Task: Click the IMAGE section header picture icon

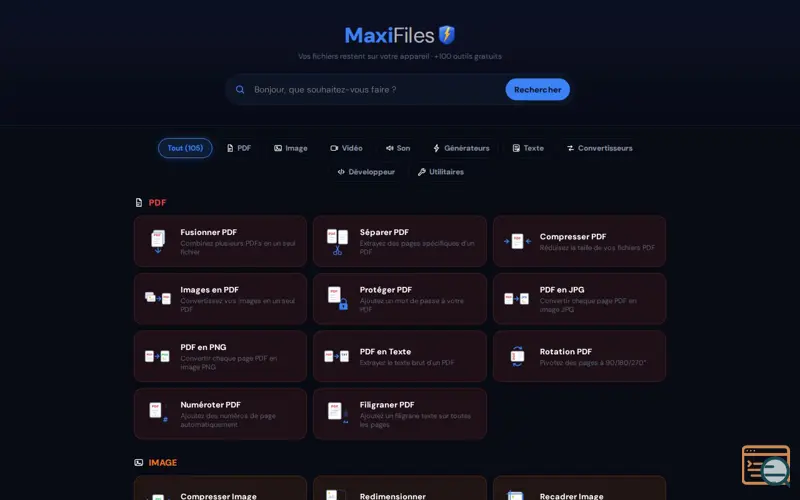Action: (139, 462)
